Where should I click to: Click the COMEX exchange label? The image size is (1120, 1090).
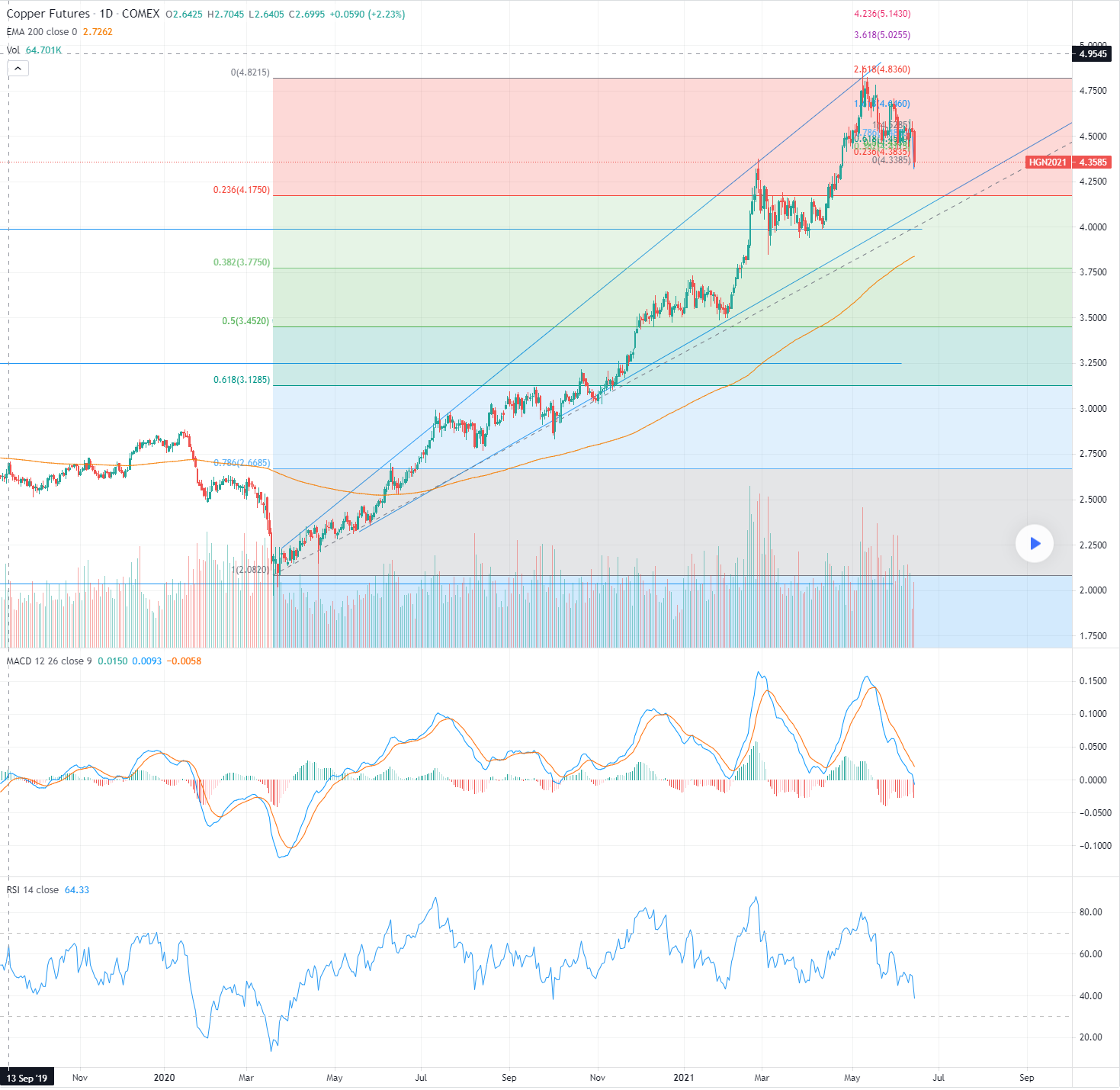[x=141, y=13]
